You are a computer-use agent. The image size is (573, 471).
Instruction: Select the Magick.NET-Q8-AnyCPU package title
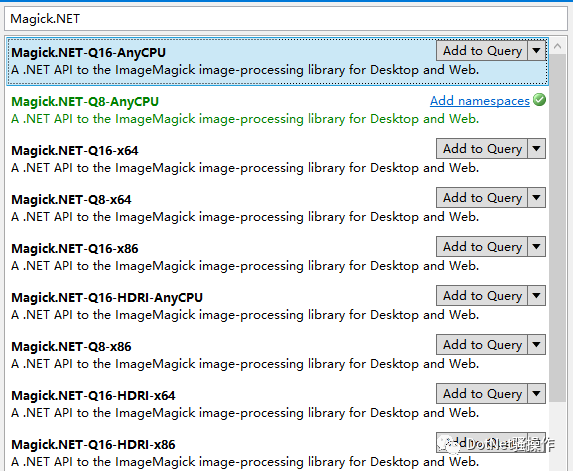coord(85,102)
